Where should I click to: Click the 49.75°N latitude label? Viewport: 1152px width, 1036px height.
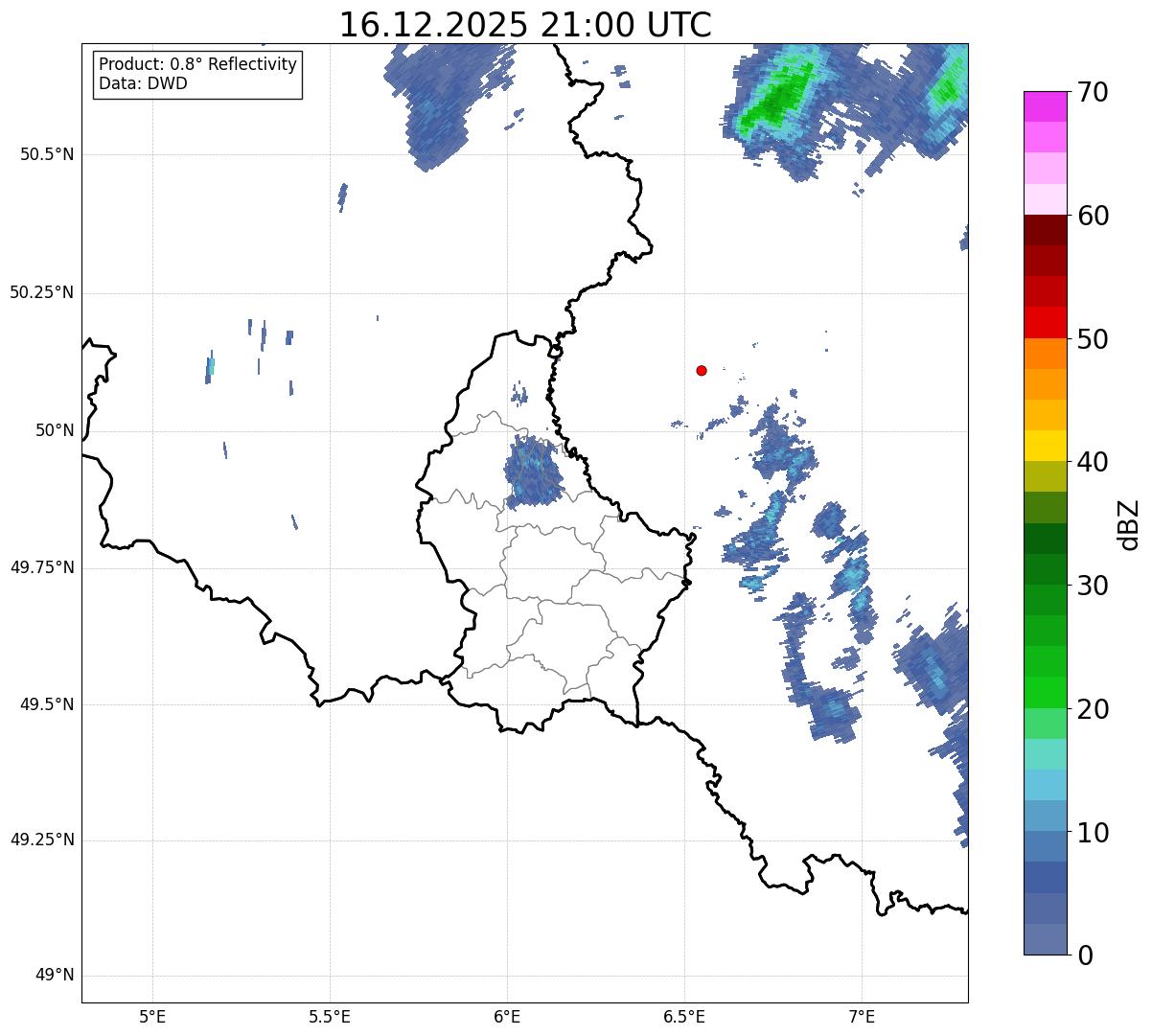[x=41, y=567]
